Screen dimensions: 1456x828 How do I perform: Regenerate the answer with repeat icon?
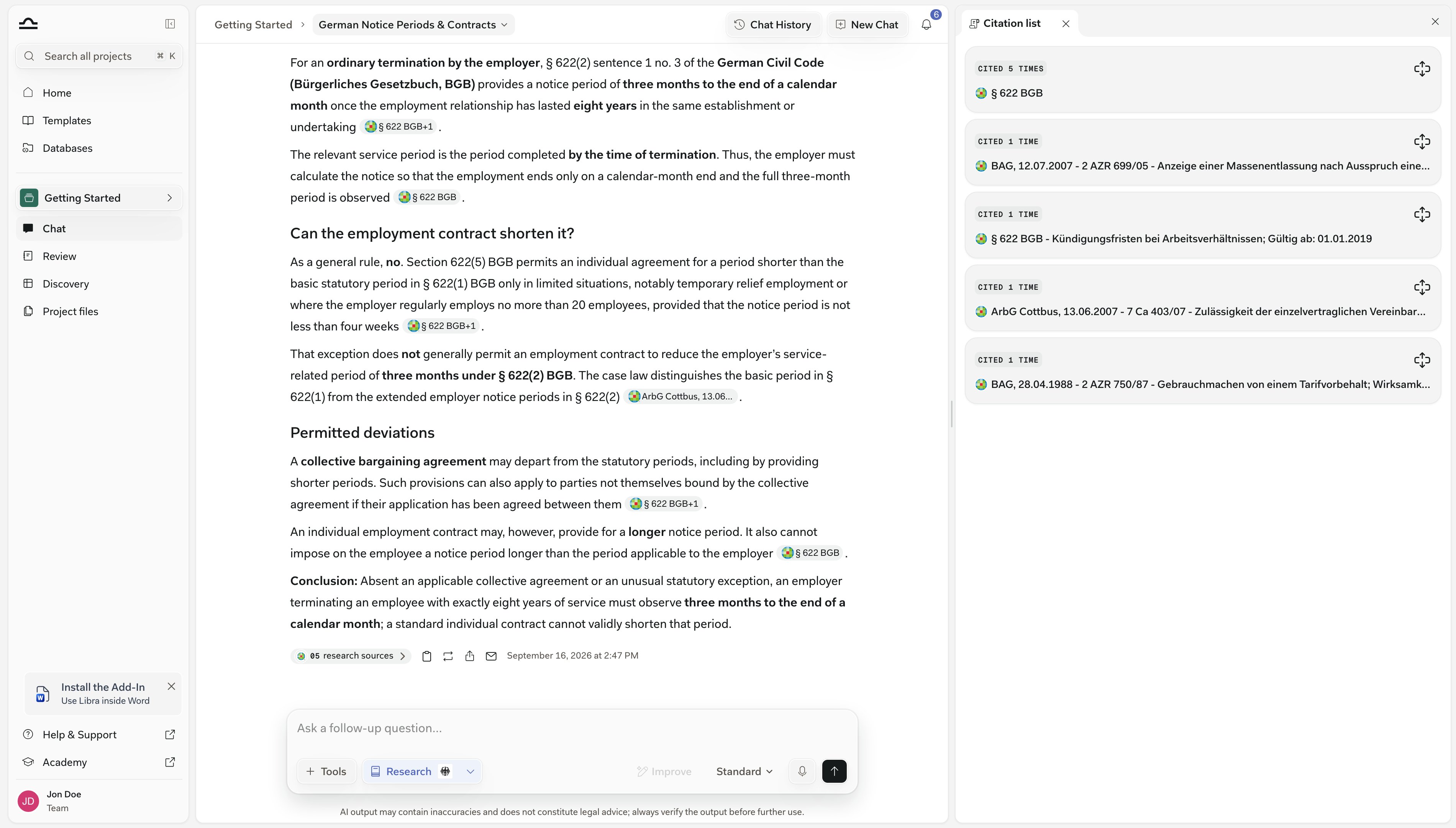(448, 656)
